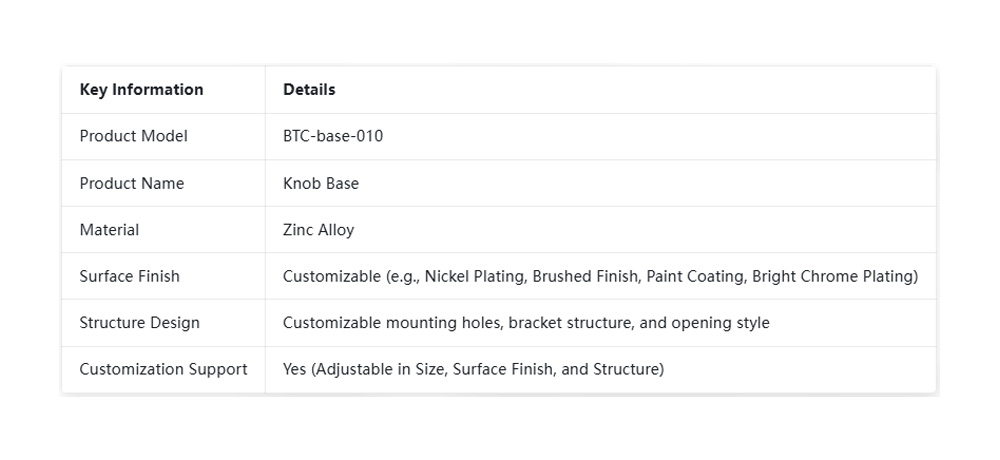Screen dimensions: 1000x460
Task: Select the "Material" label cell
Action: [x=109, y=230]
